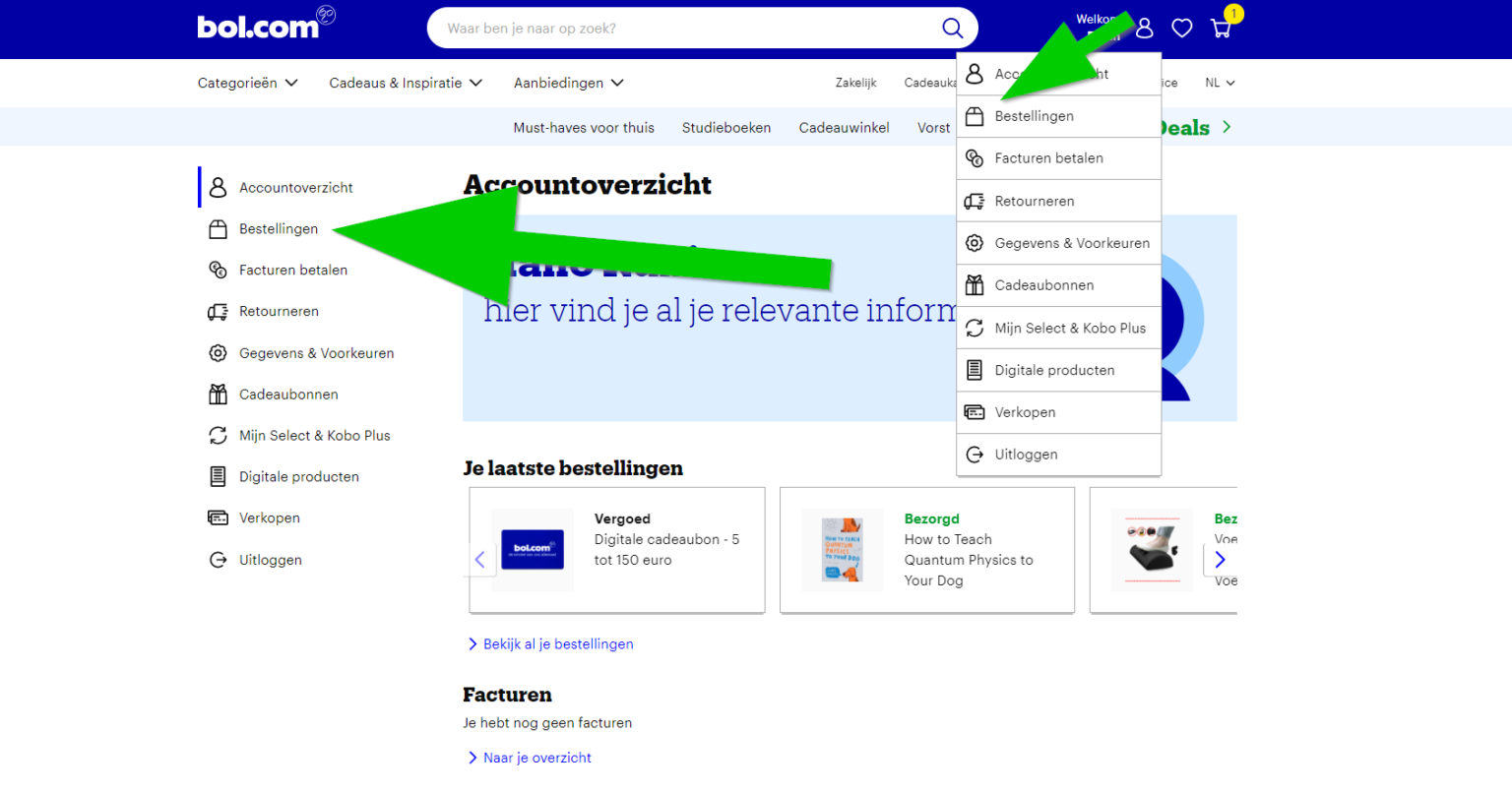Click the chevron next to Deals
The height and width of the screenshot is (792, 1512).
(x=1227, y=127)
